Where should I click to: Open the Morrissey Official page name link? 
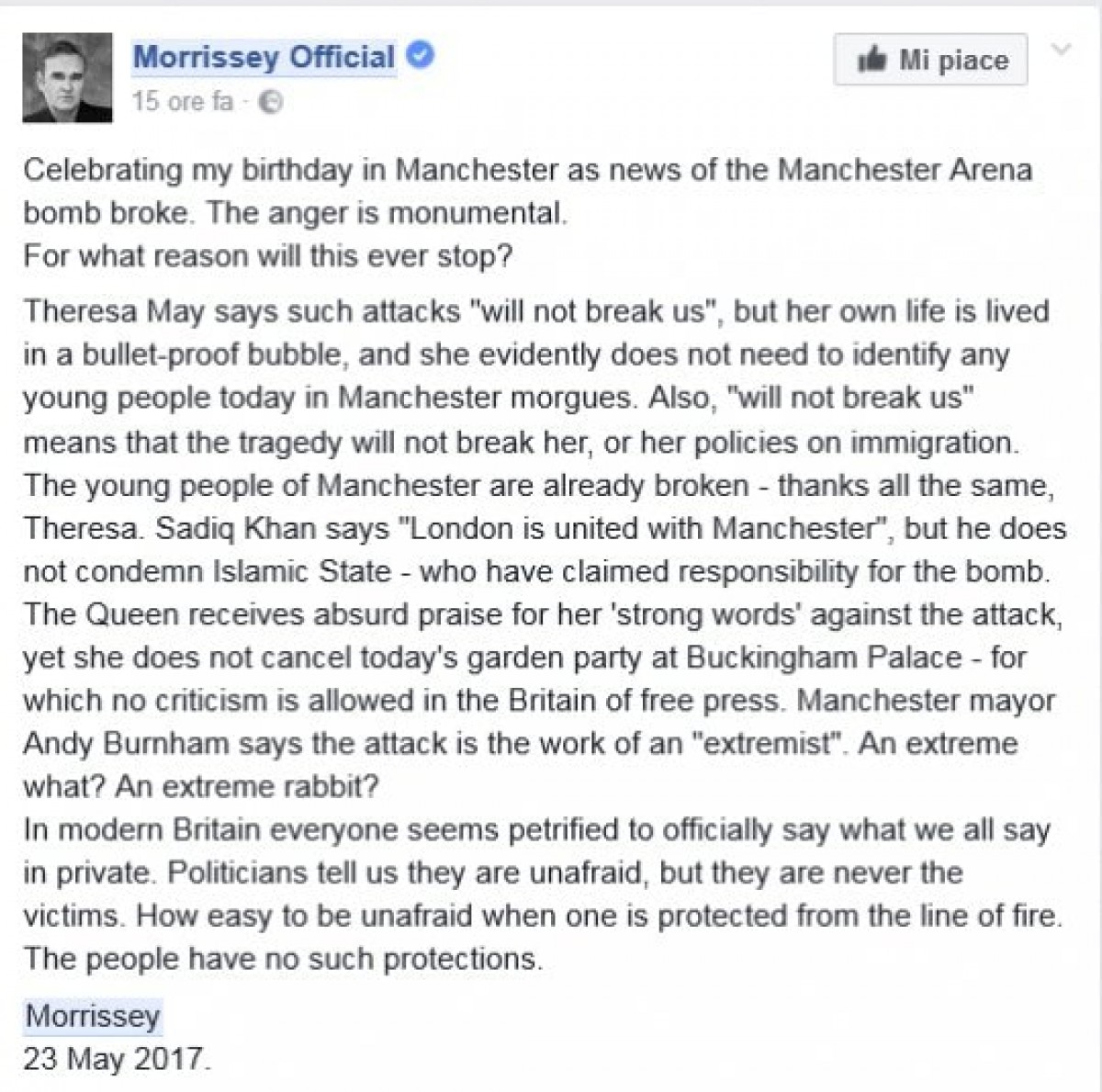264,57
